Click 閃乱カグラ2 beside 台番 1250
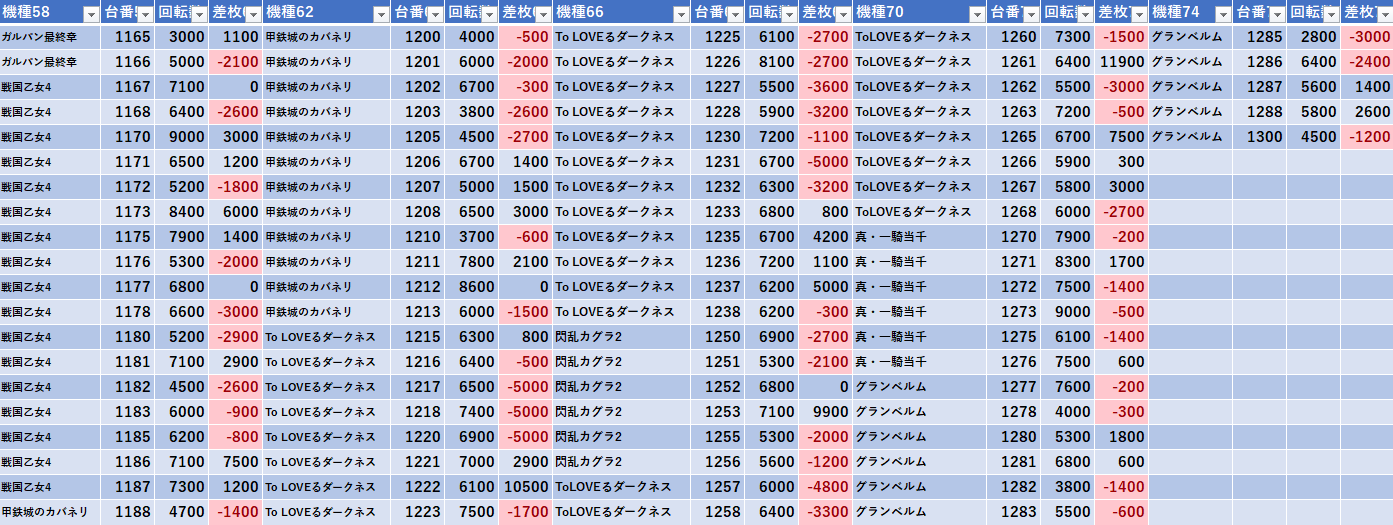 621,337
